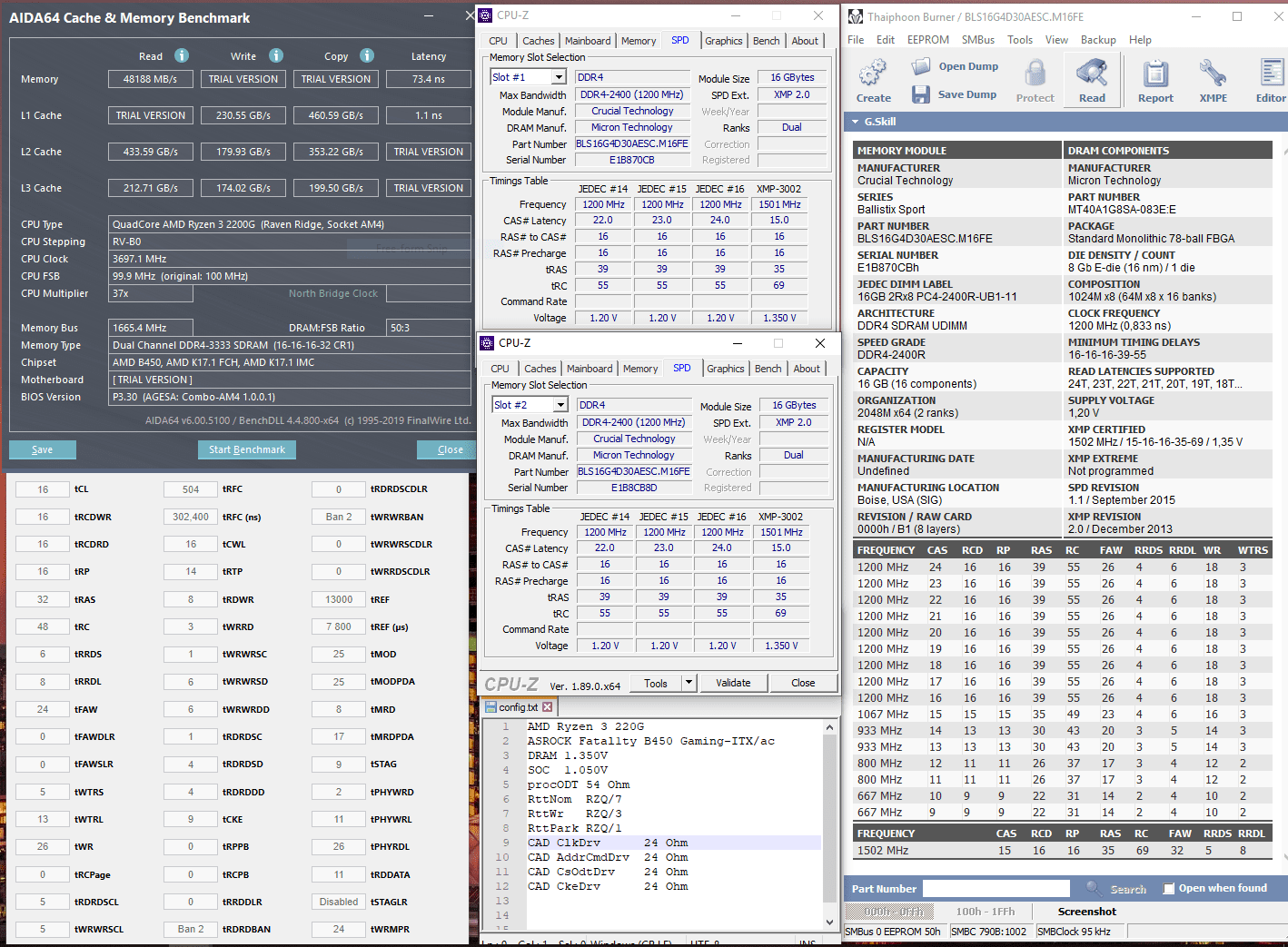Click the Protect padlock icon

click(1035, 74)
